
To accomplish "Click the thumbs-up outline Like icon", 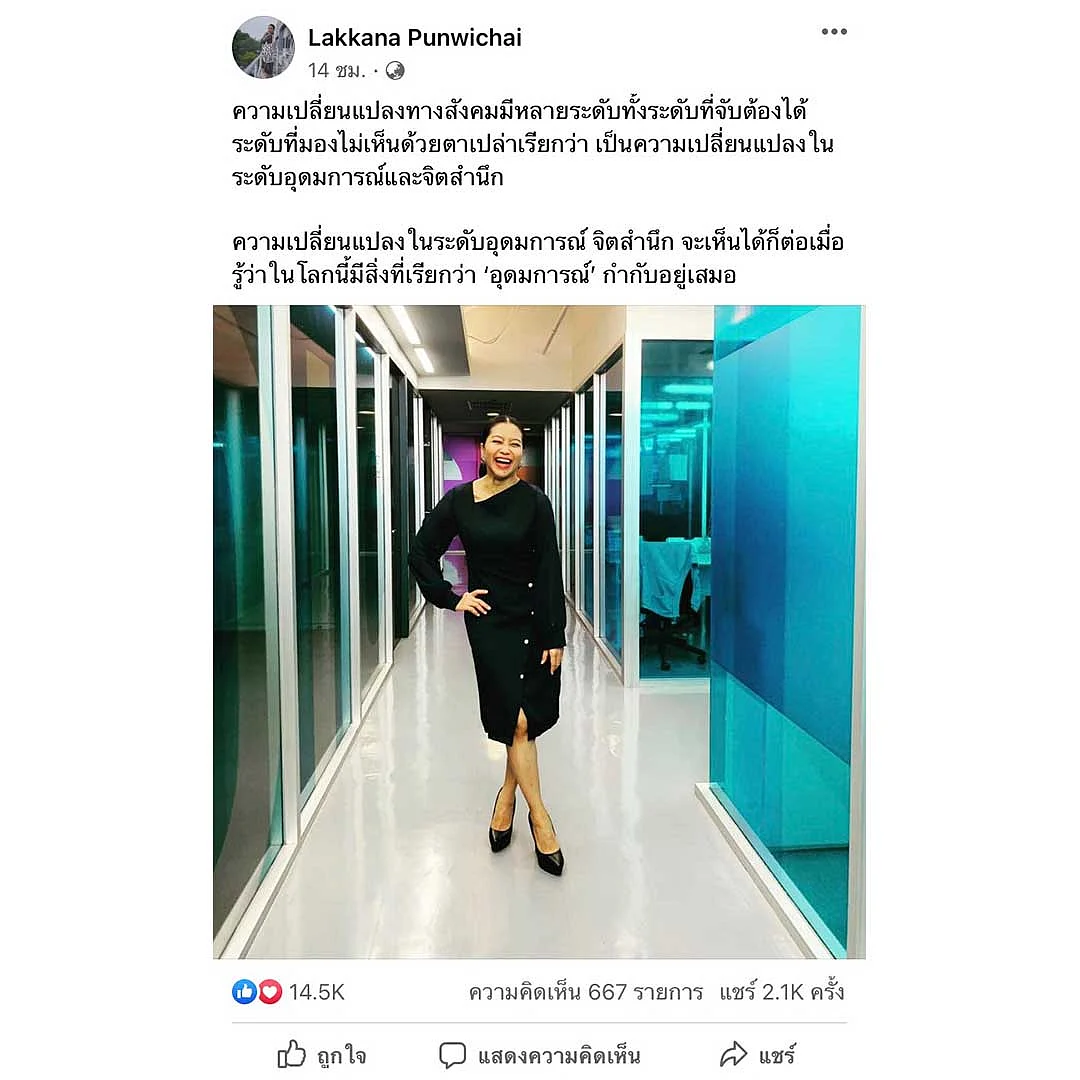I will tap(291, 1054).
